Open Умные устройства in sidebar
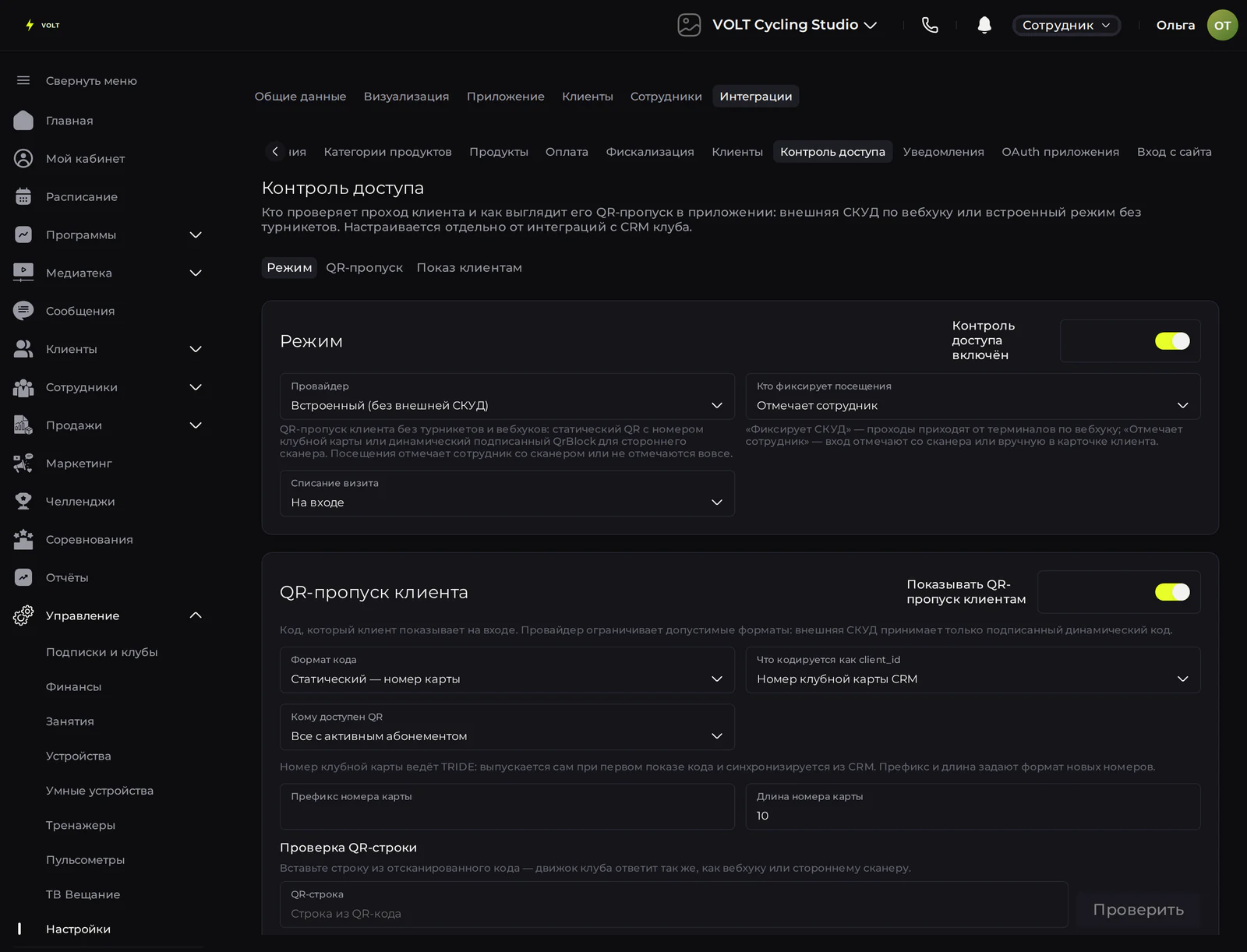The width and height of the screenshot is (1247, 952). coord(100,791)
